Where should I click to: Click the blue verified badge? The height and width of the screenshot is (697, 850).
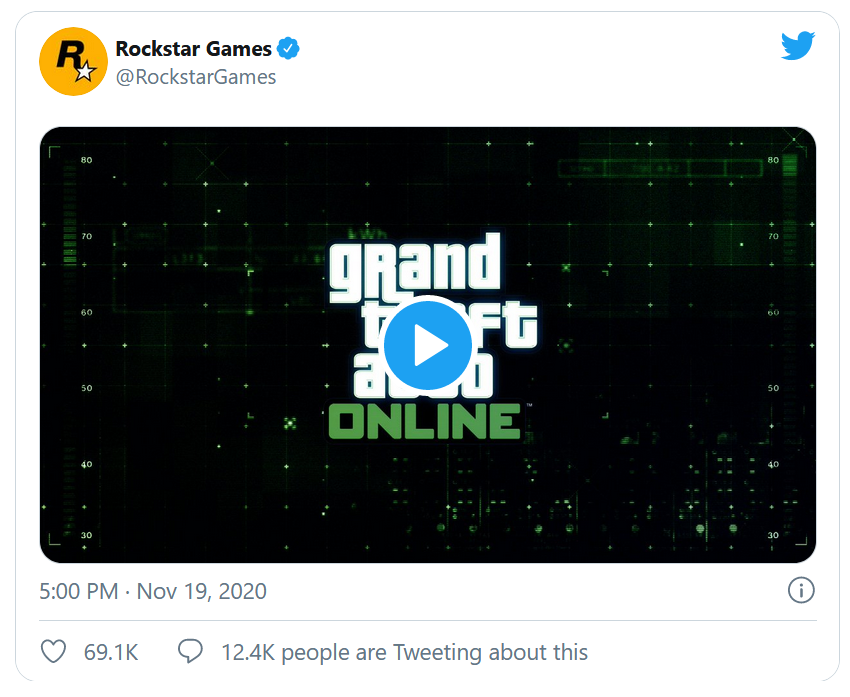tap(289, 48)
